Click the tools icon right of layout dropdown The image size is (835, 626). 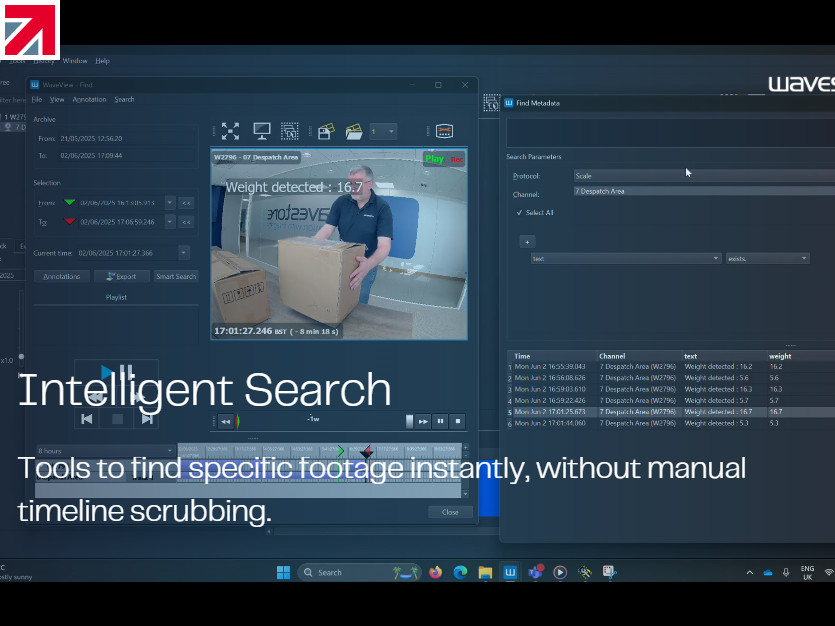click(445, 131)
